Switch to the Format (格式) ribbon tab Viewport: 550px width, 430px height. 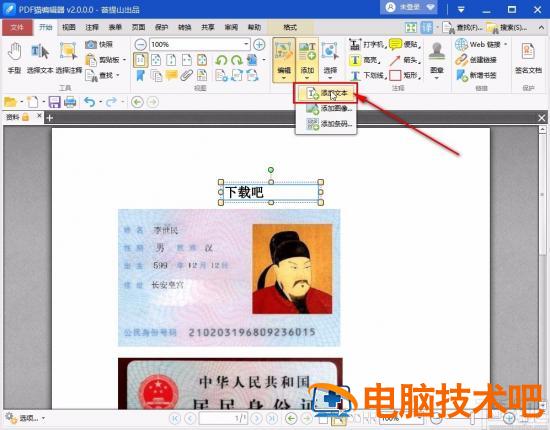[x=290, y=27]
